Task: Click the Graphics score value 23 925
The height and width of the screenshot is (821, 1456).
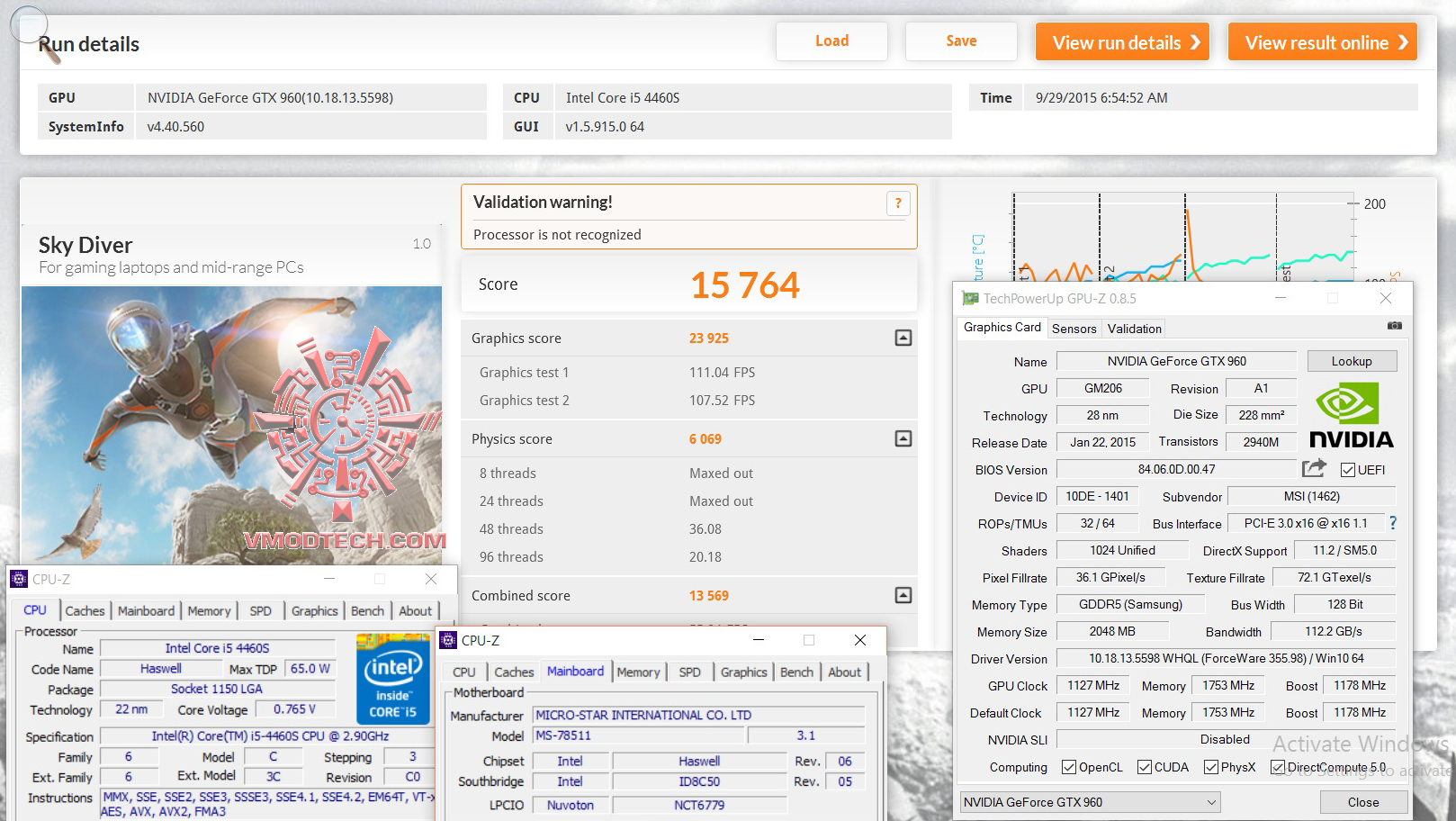Action: click(709, 338)
